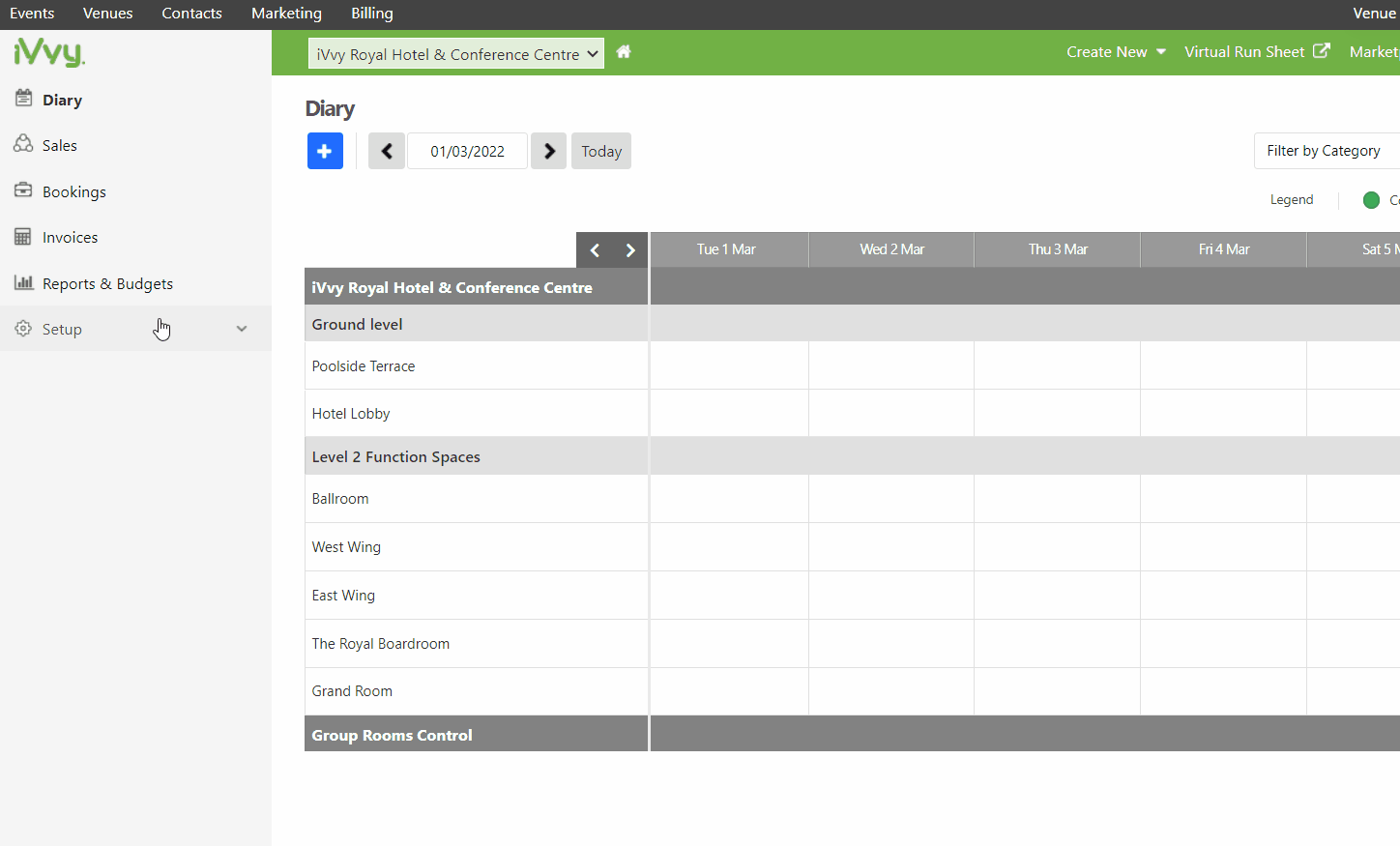Click the West Wing room row
The height and width of the screenshot is (846, 1400).
tap(477, 547)
